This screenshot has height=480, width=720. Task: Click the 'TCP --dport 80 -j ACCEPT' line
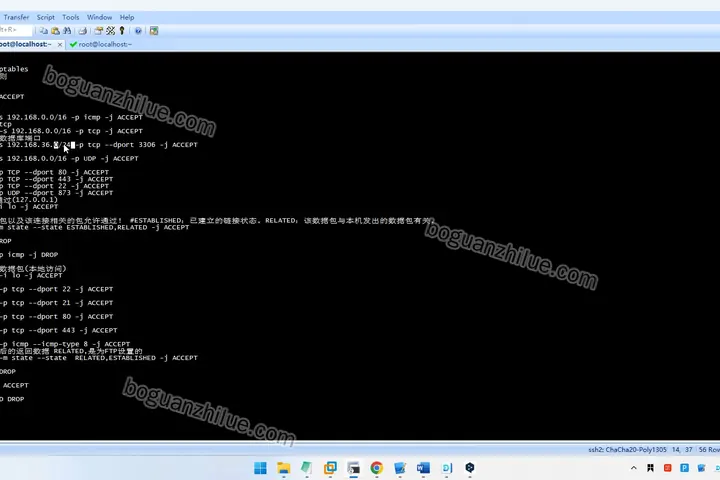(55, 172)
